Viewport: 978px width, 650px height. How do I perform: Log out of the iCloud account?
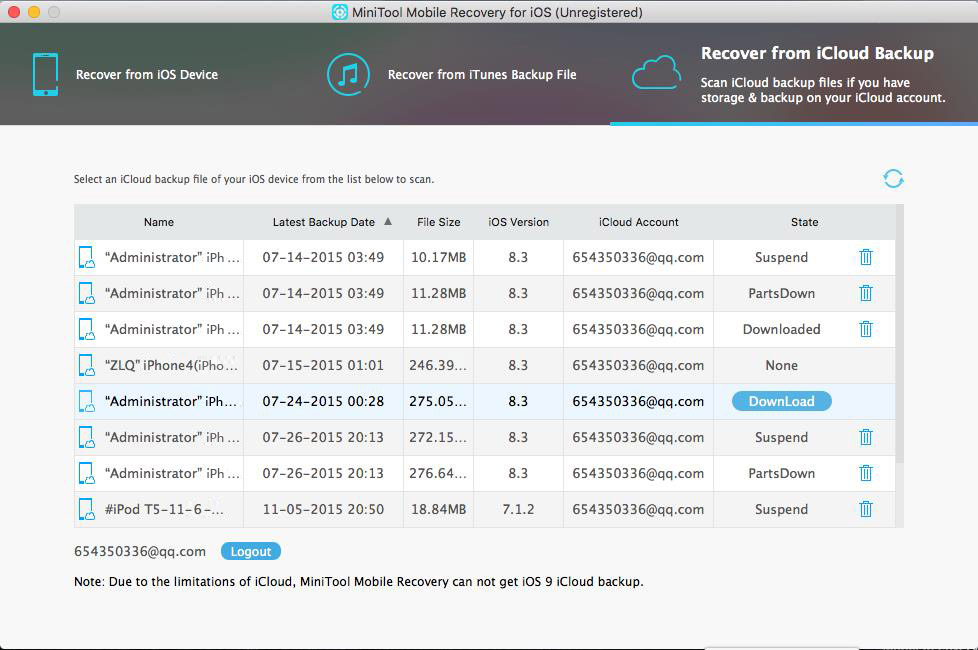coord(251,551)
